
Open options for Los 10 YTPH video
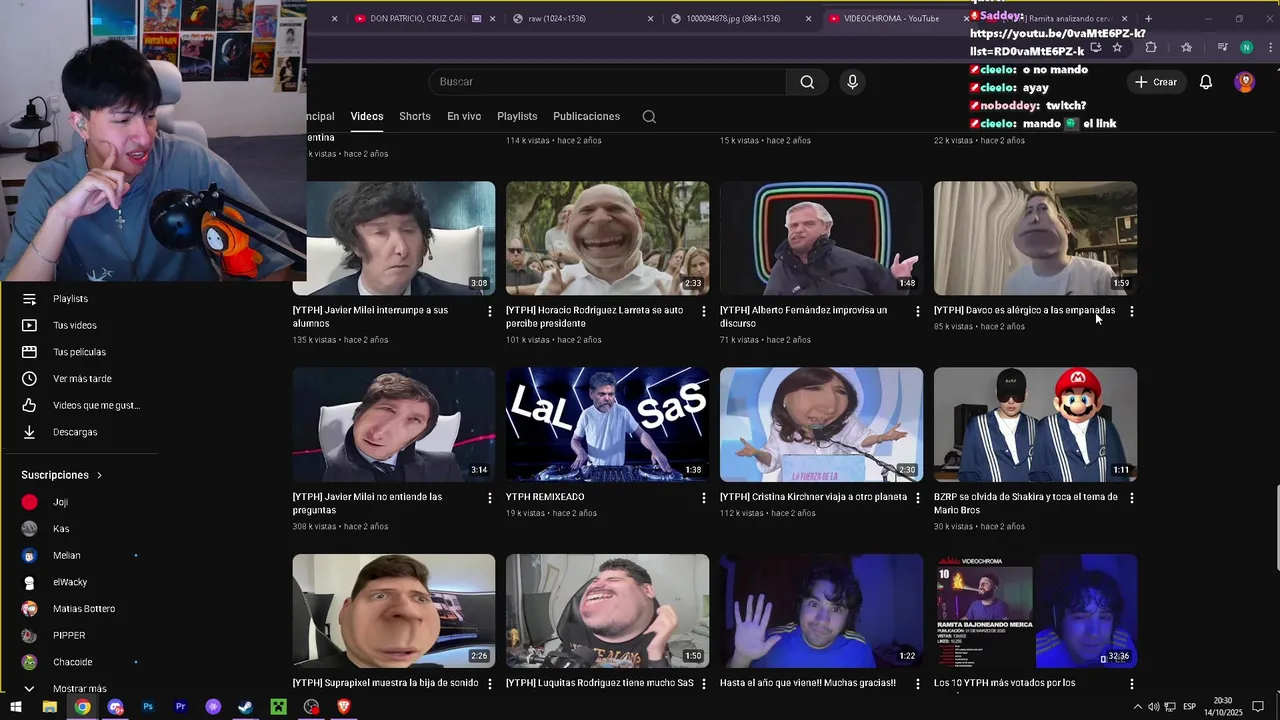tap(1131, 684)
